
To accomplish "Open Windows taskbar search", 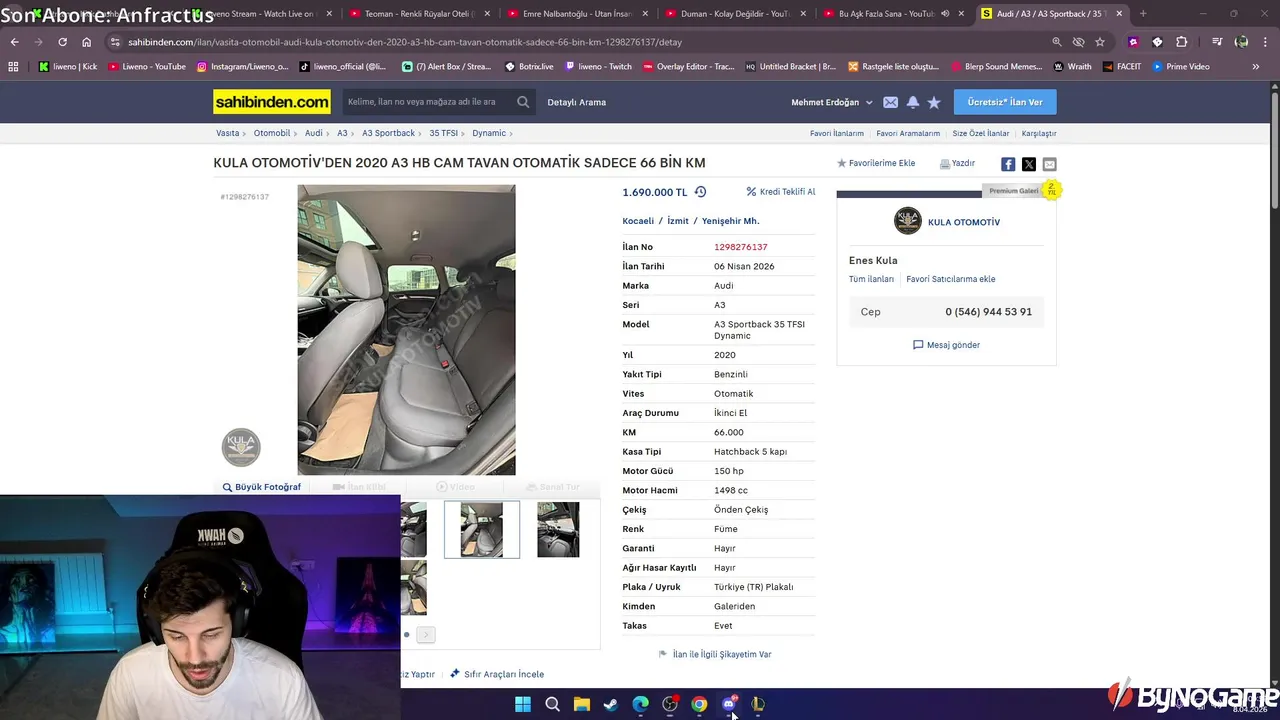I will tap(552, 704).
